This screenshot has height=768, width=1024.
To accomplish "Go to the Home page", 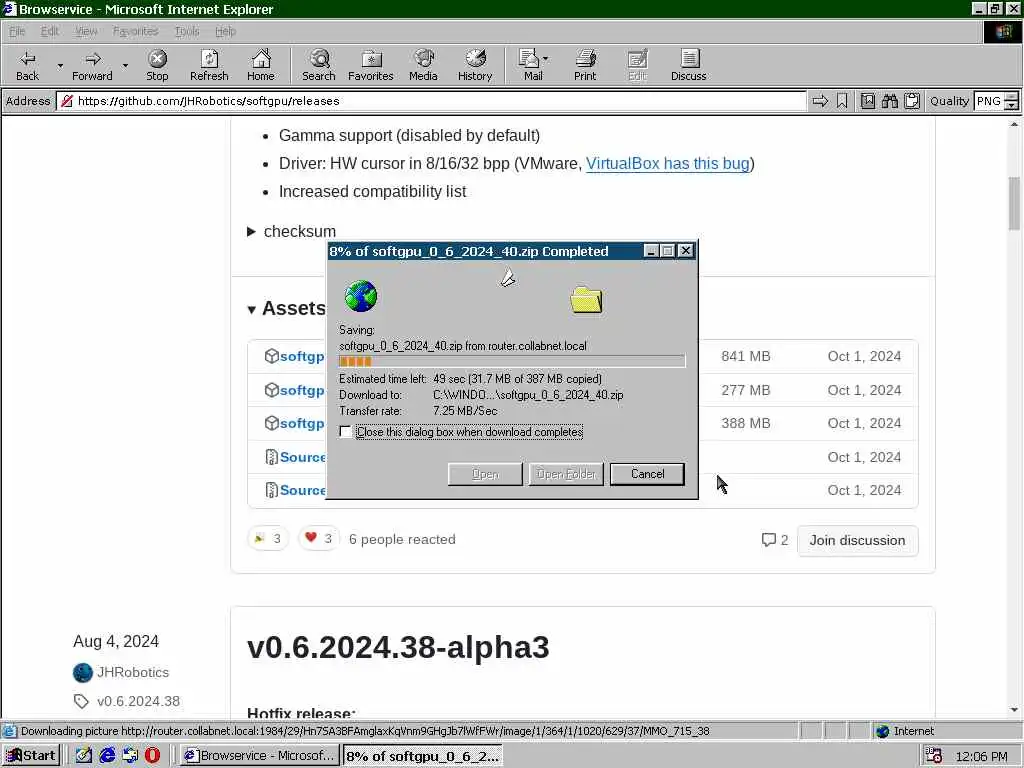I will tap(261, 65).
